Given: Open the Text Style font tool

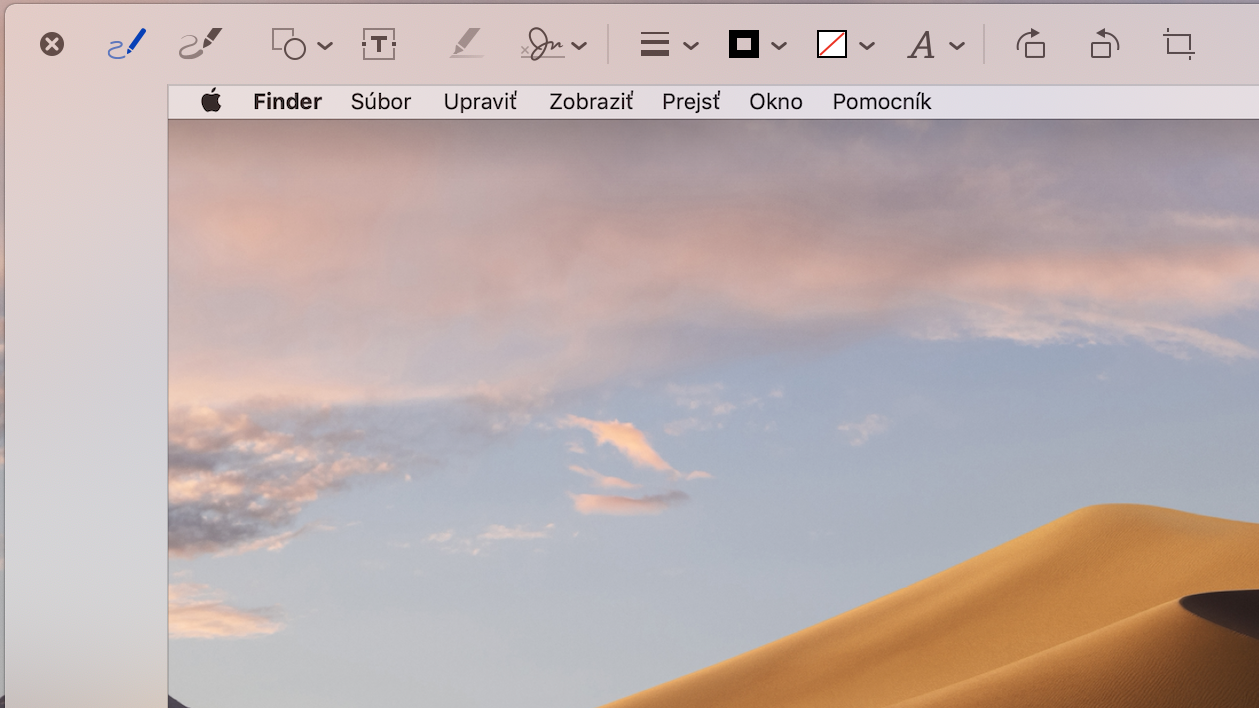Looking at the screenshot, I should pyautogui.click(x=921, y=45).
